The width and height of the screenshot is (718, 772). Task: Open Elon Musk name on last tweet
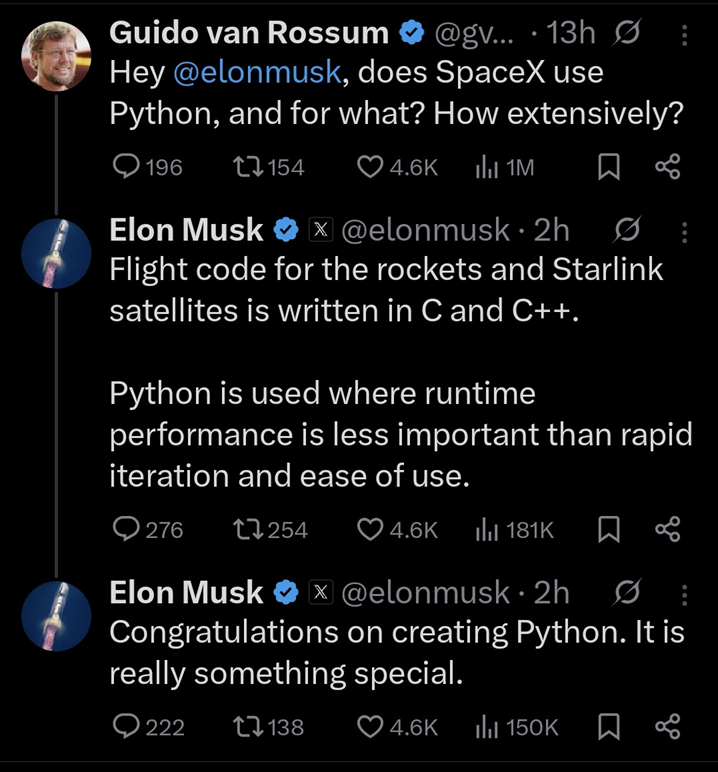[186, 592]
